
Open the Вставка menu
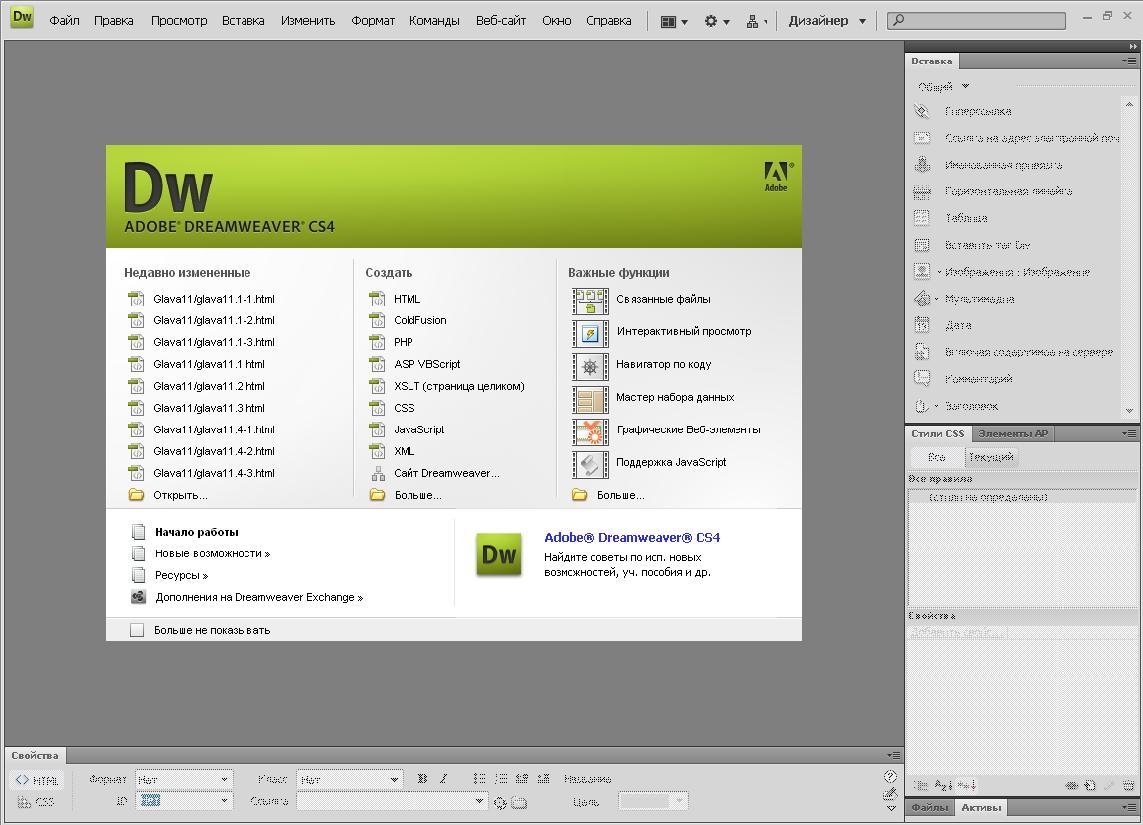243,20
